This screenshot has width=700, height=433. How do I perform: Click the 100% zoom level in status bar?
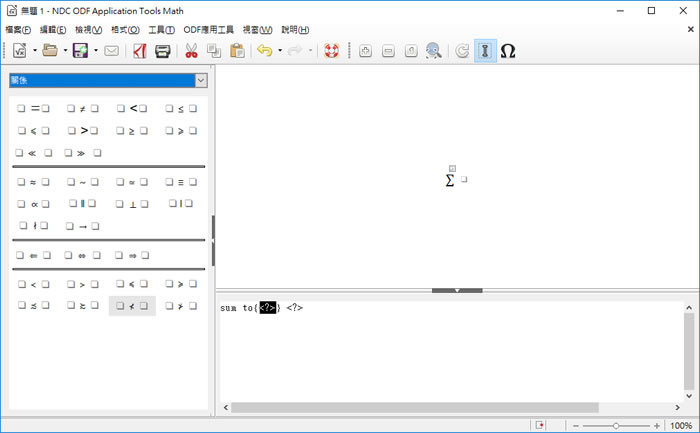(681, 426)
